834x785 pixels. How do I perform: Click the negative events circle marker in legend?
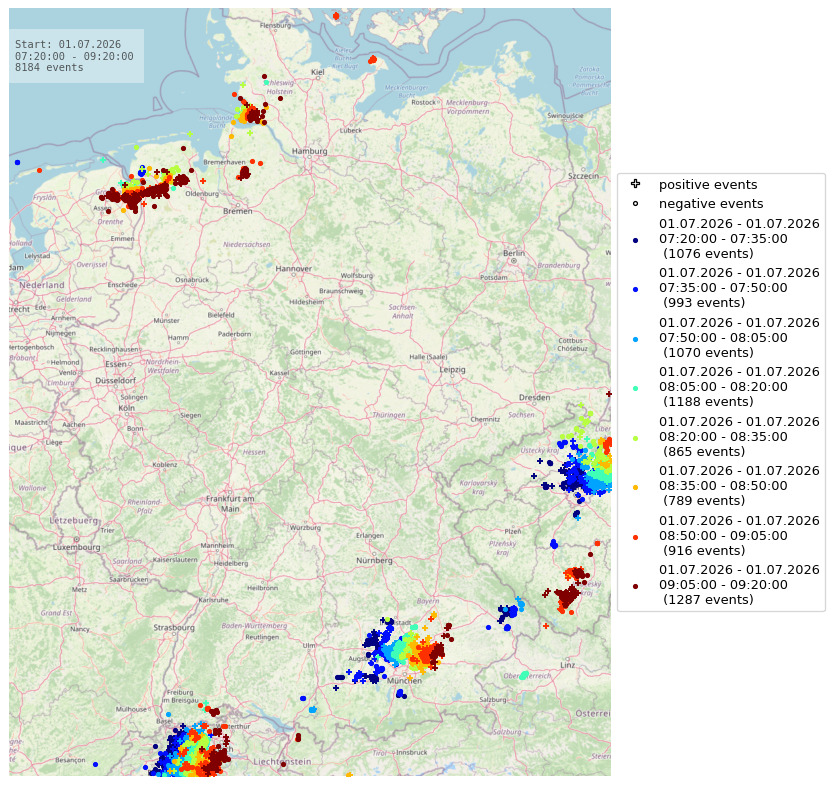635,204
